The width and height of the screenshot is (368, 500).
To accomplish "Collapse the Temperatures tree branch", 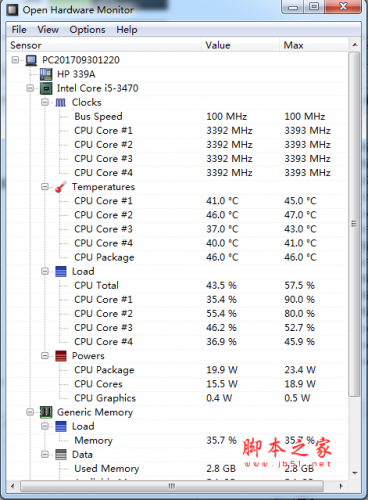I will pyautogui.click(x=45, y=187).
